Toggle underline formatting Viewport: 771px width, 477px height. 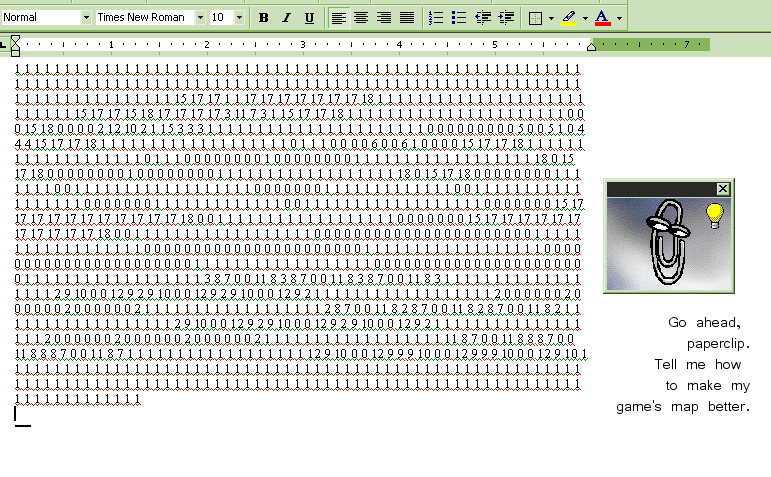coord(309,18)
